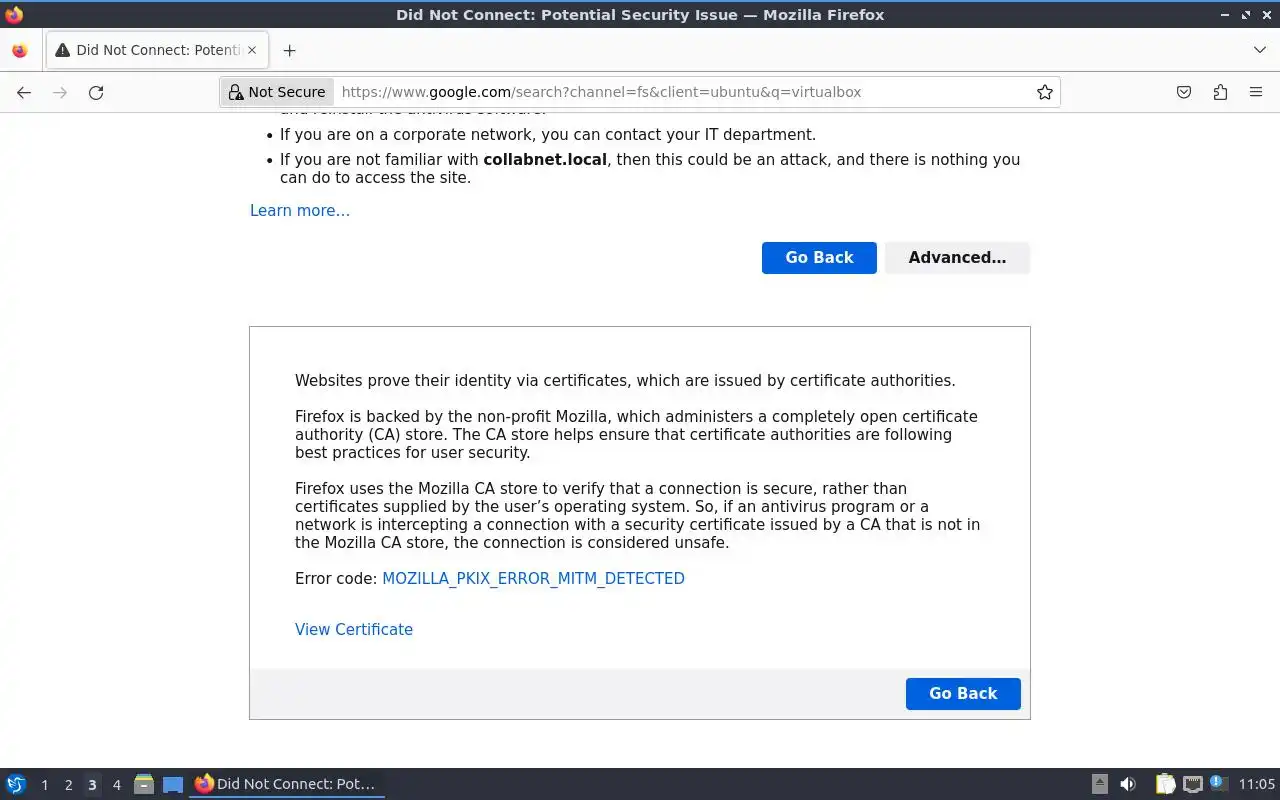Open the Firefox application hamburger menu
The image size is (1280, 800).
[1256, 92]
